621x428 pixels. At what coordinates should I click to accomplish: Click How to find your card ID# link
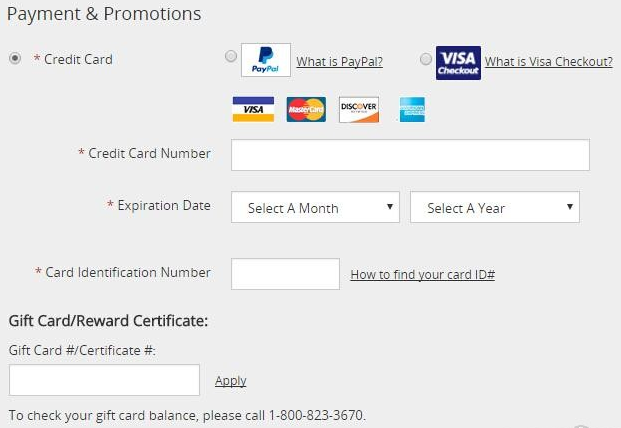point(423,274)
